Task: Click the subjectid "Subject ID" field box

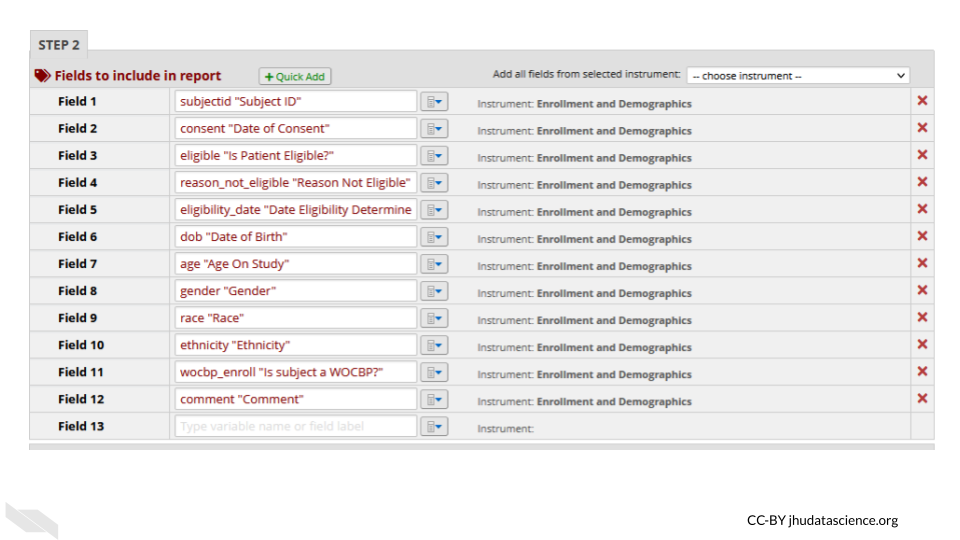Action: pyautogui.click(x=295, y=102)
